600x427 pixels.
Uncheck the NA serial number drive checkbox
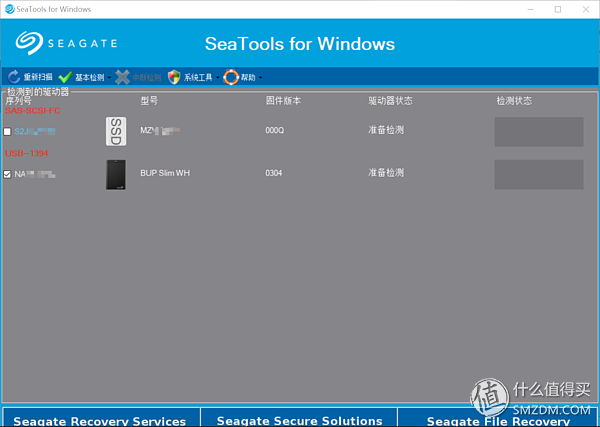click(x=7, y=174)
